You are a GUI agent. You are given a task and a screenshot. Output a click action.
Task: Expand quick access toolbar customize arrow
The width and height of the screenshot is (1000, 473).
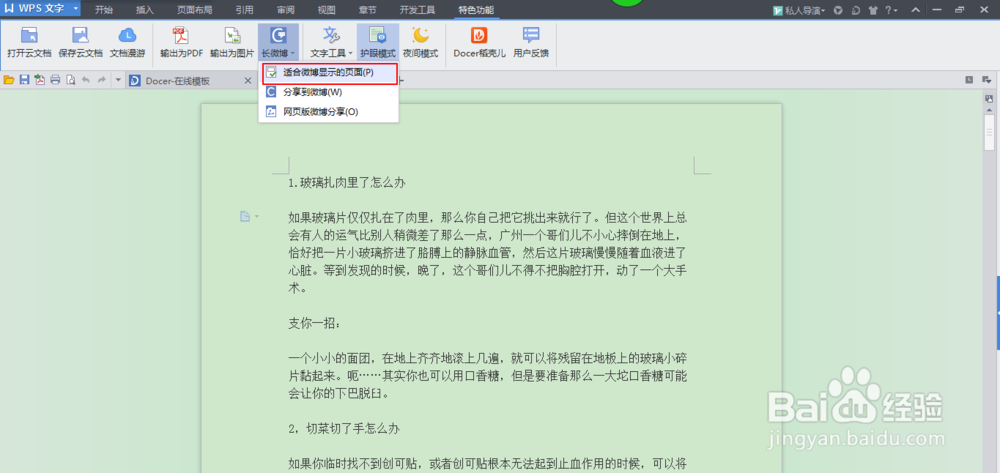[x=118, y=80]
